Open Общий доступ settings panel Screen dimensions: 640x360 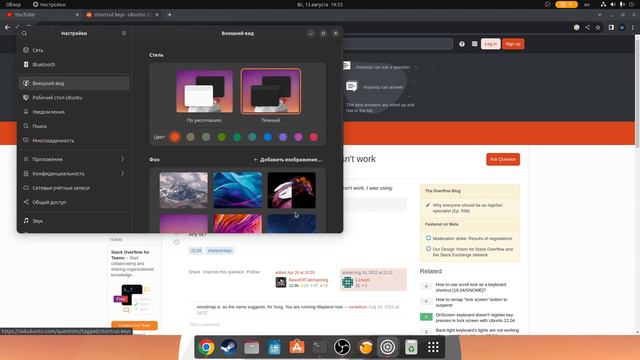pyautogui.click(x=74, y=202)
